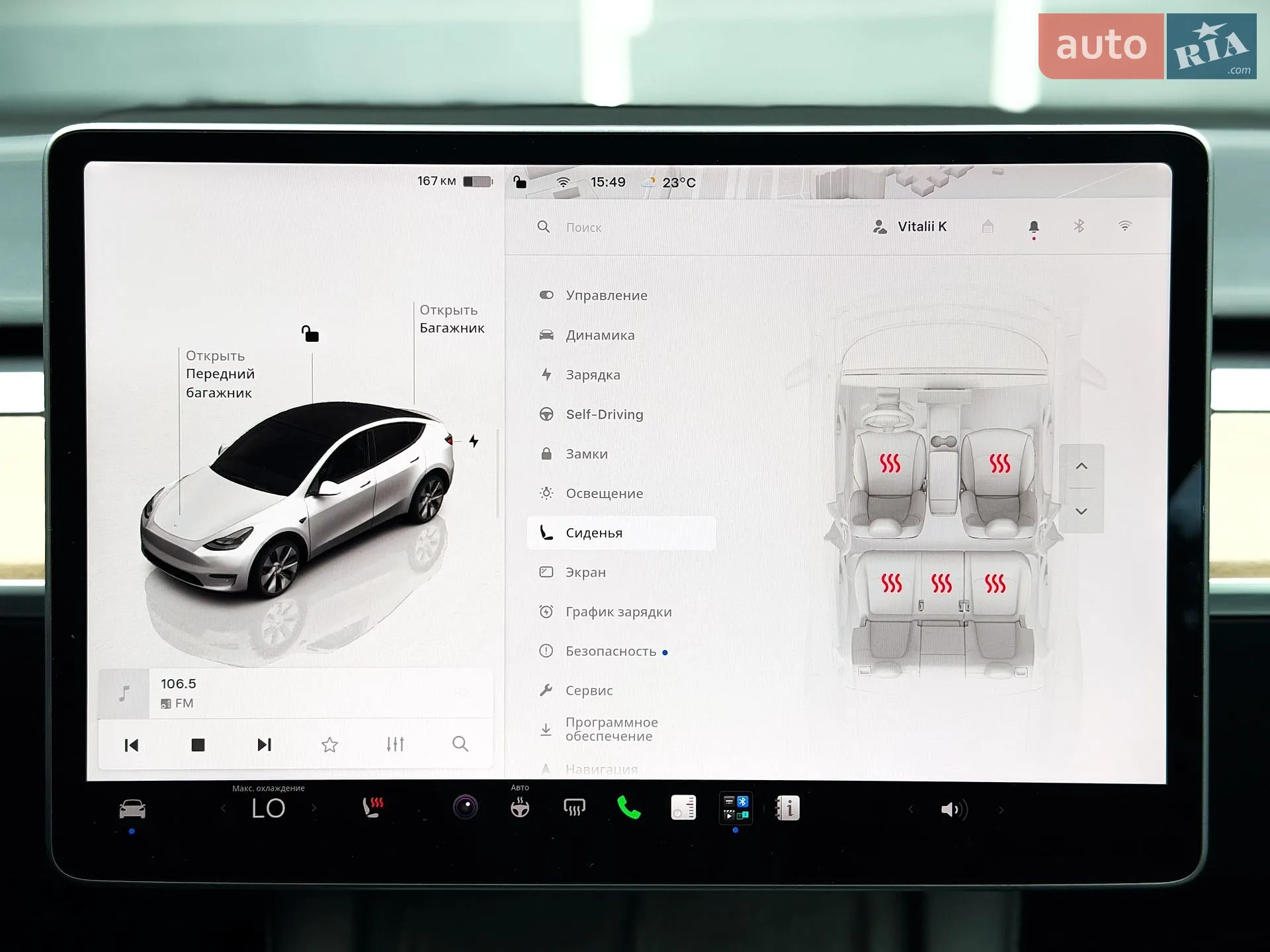Decrease temperature with left arrow beside LO
This screenshot has height=952, width=1270.
click(x=224, y=809)
